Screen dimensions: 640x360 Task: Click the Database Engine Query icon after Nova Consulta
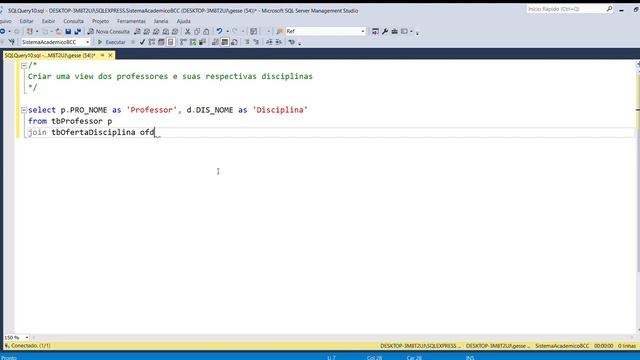(138, 31)
